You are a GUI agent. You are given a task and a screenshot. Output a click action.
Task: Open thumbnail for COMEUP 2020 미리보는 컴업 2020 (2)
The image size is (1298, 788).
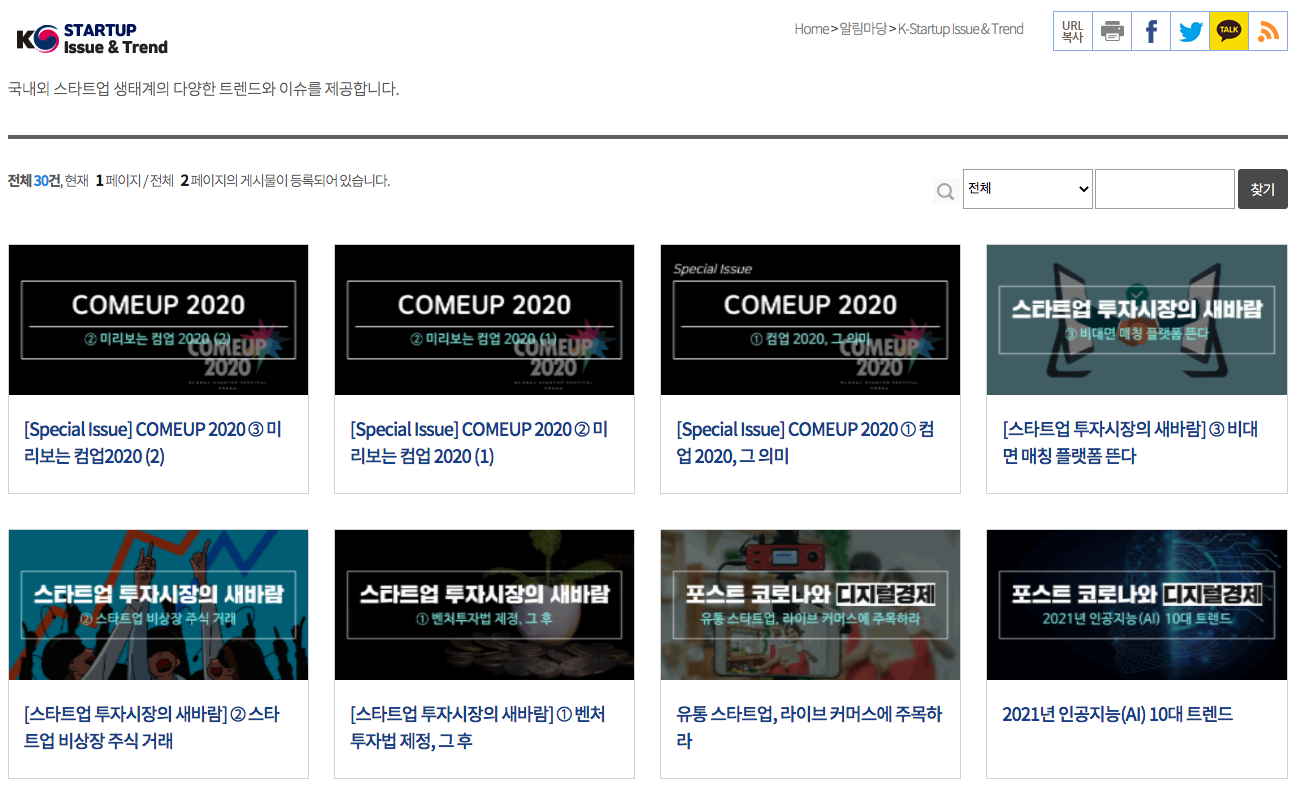158,320
